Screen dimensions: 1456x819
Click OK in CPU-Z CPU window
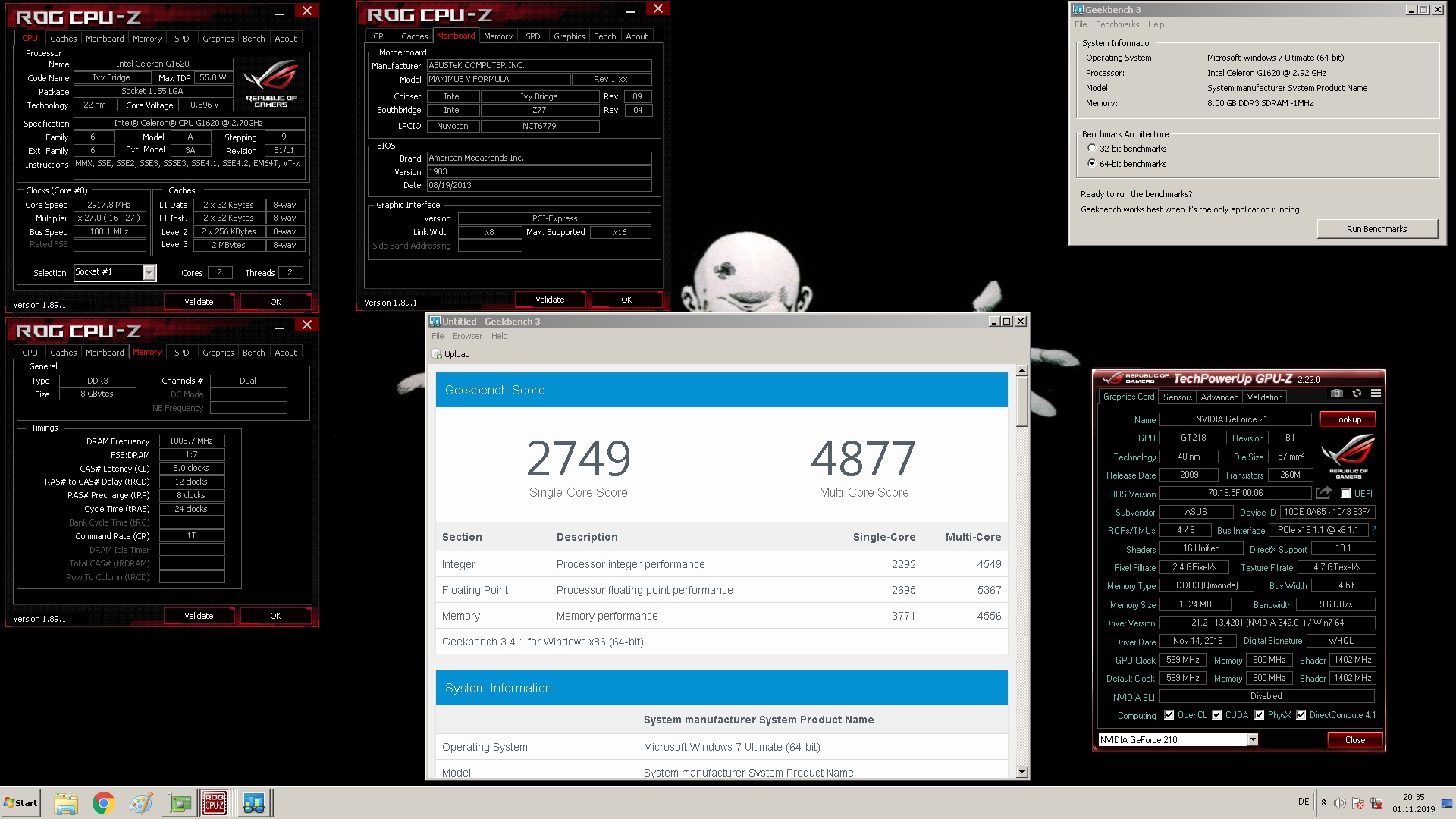(275, 302)
